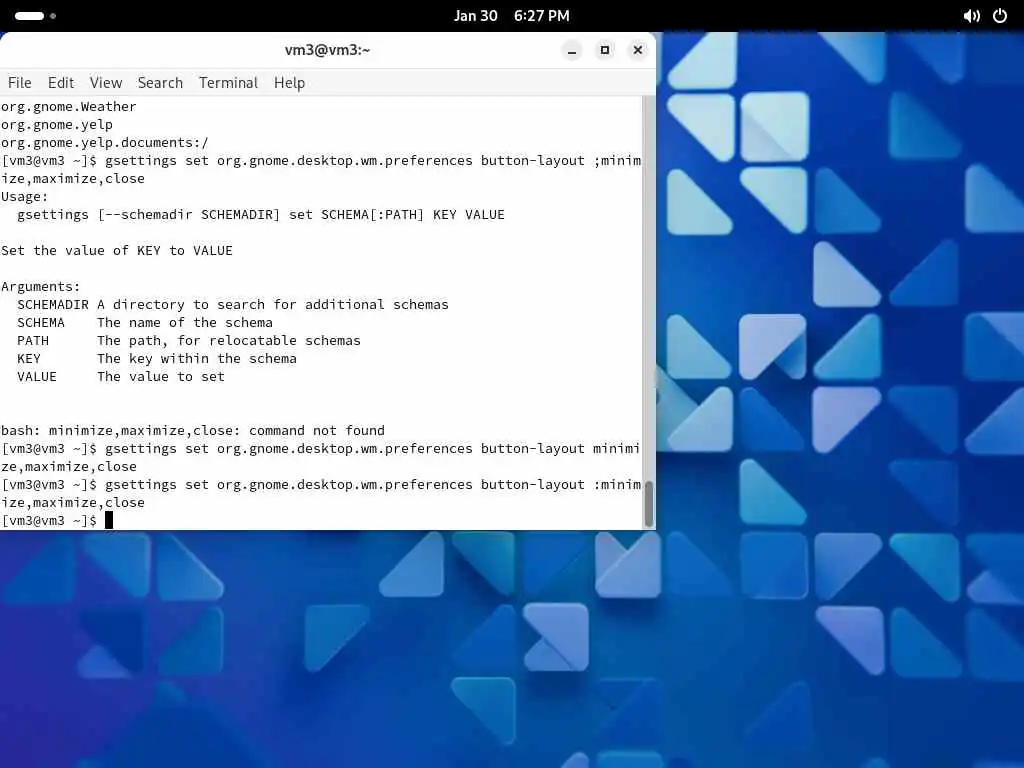Open the Help menu
Image resolution: width=1024 pixels, height=768 pixels.
pyautogui.click(x=289, y=83)
